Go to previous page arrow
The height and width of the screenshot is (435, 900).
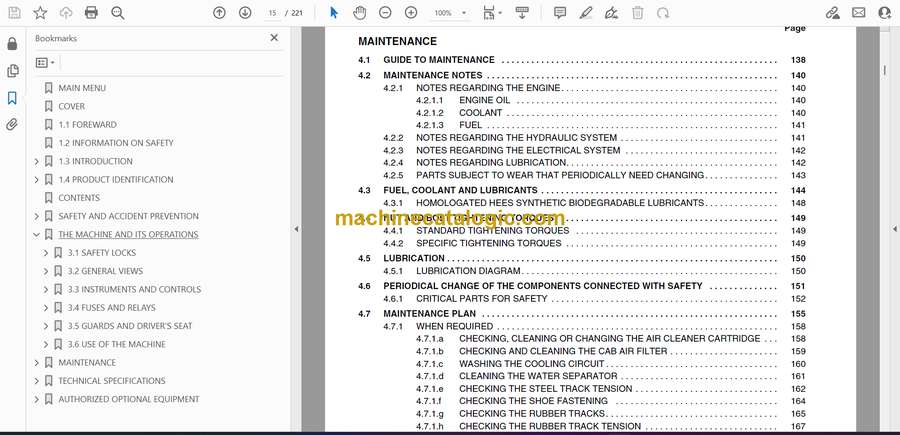219,13
